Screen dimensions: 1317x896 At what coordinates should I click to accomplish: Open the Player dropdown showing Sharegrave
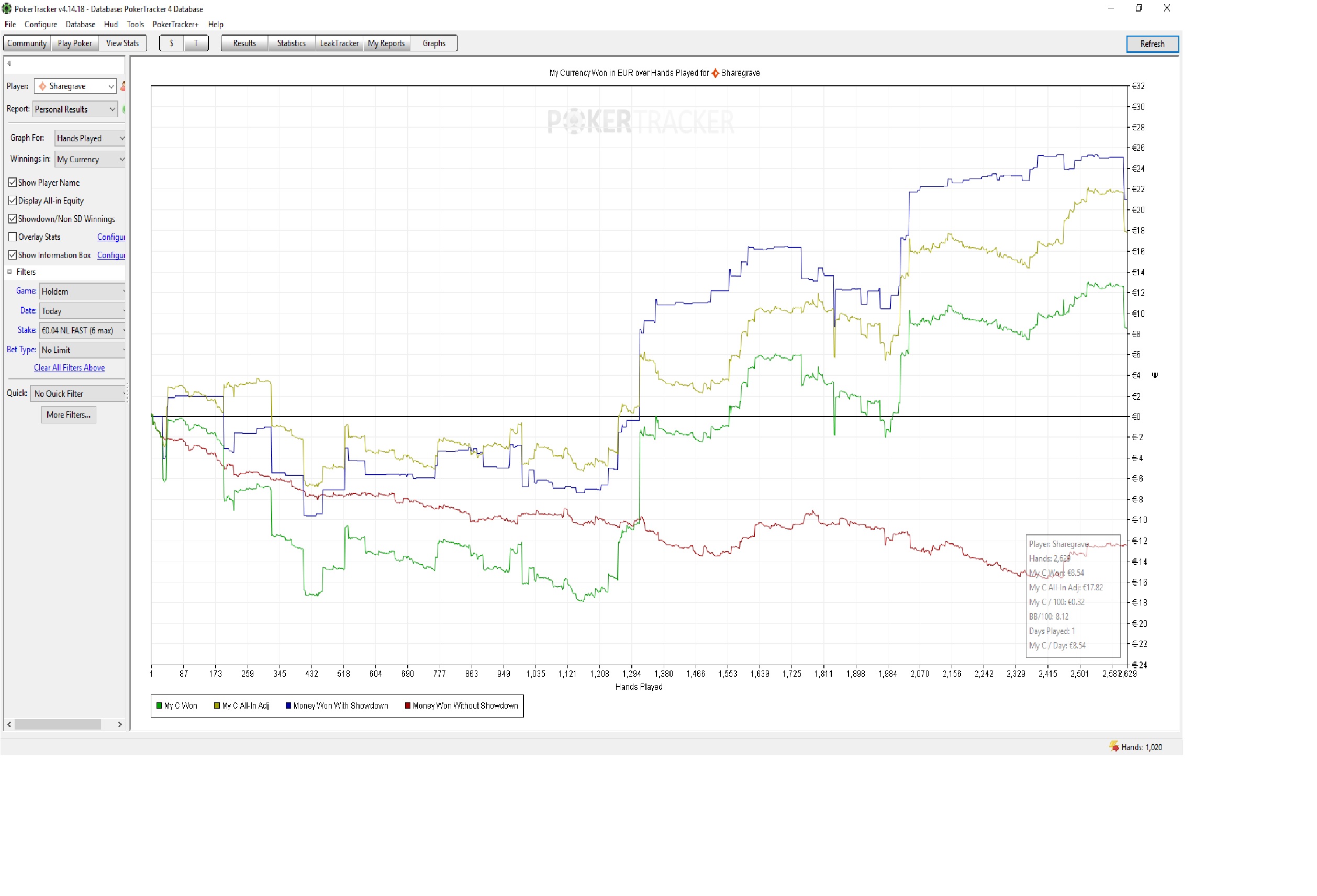pos(75,86)
